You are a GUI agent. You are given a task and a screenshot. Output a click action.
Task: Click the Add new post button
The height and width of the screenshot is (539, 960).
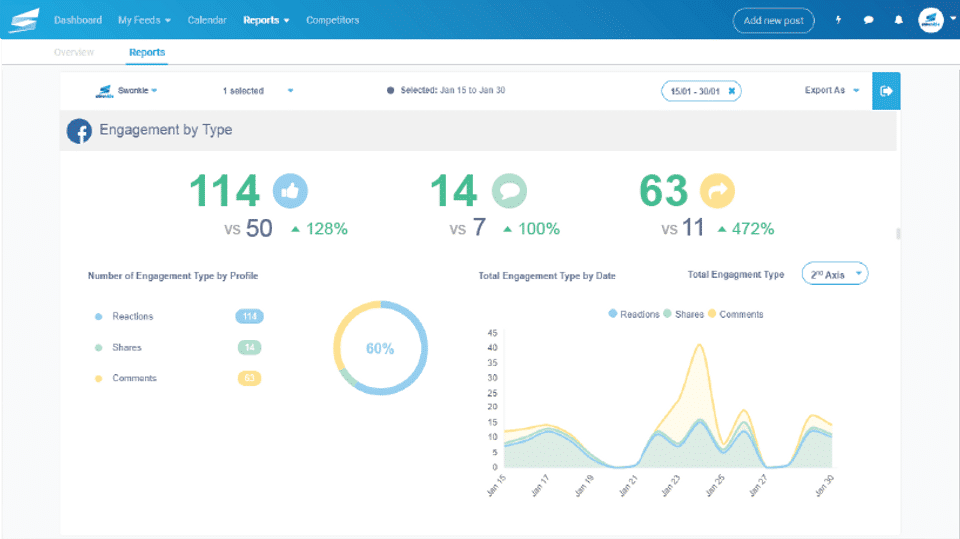773,20
